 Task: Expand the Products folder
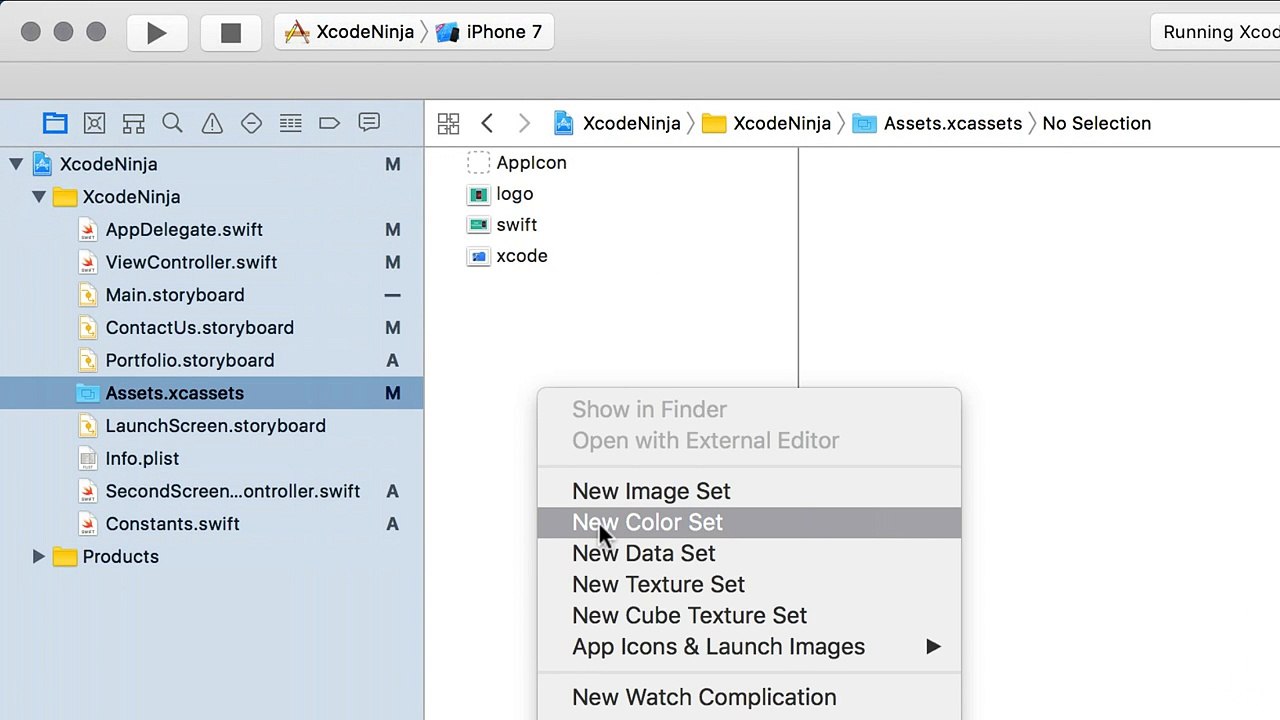(39, 557)
